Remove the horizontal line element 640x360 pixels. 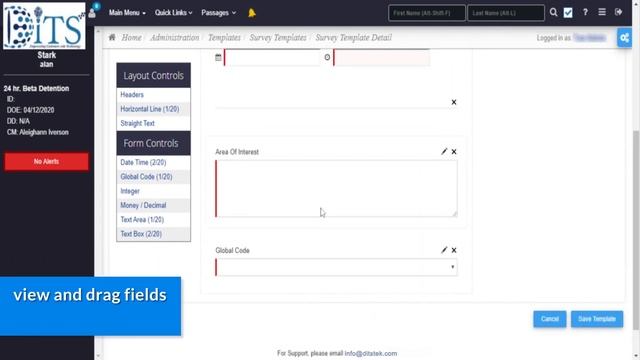[454, 102]
